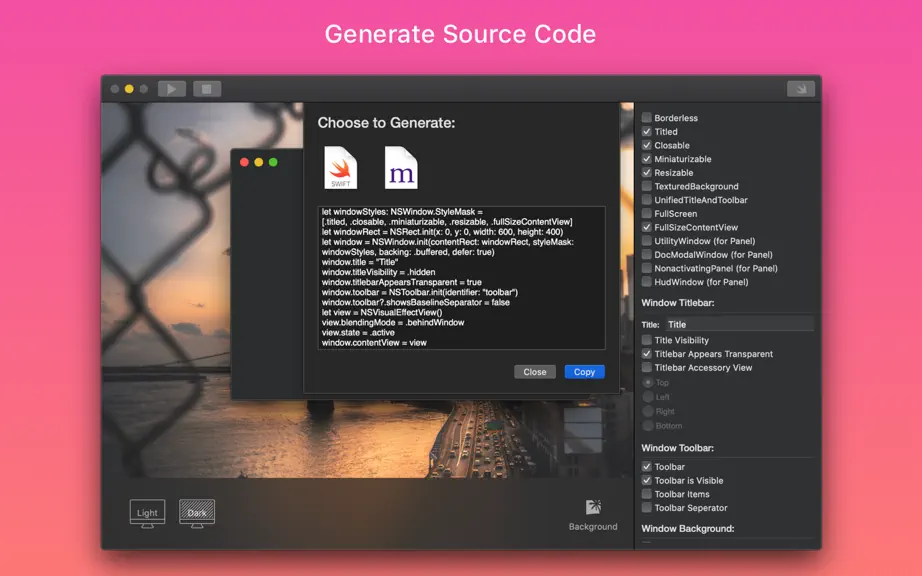Select the Bottom radio button
This screenshot has height=576, width=922.
pyautogui.click(x=648, y=426)
